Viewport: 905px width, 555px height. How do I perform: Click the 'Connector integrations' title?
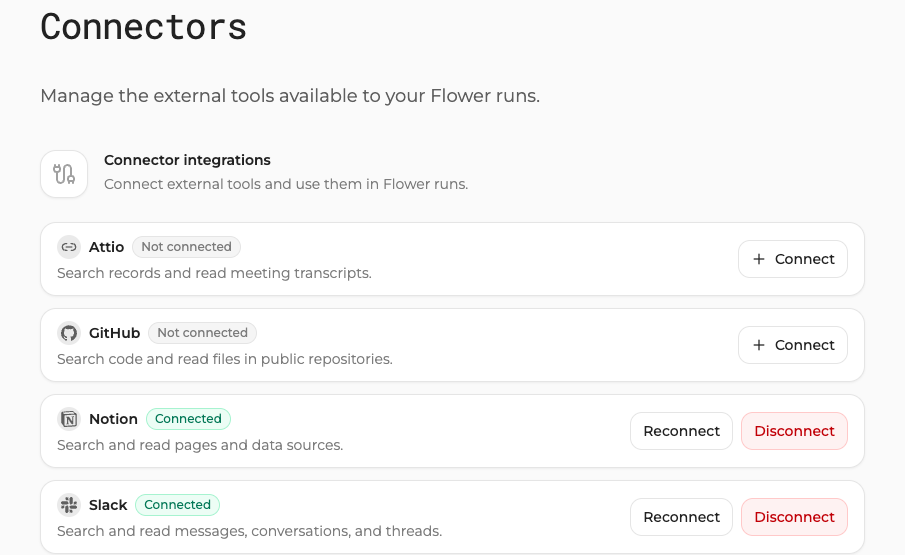(x=187, y=160)
